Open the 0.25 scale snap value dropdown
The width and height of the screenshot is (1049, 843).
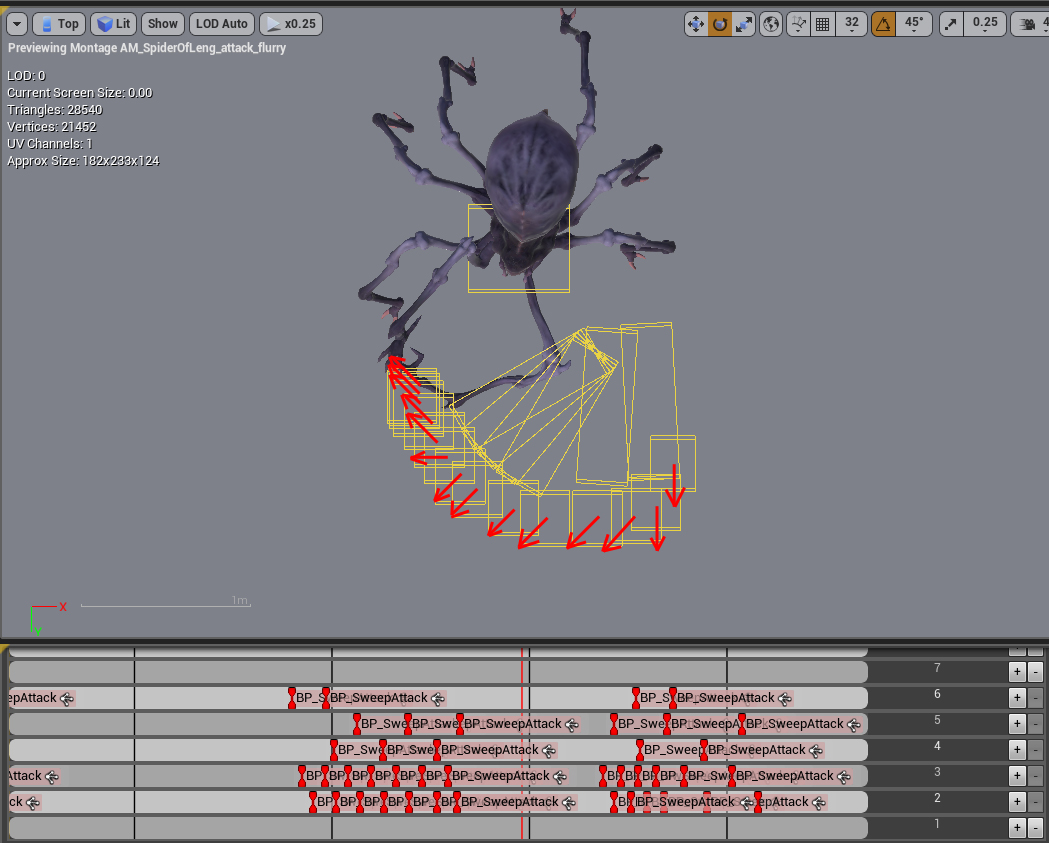pos(985,24)
